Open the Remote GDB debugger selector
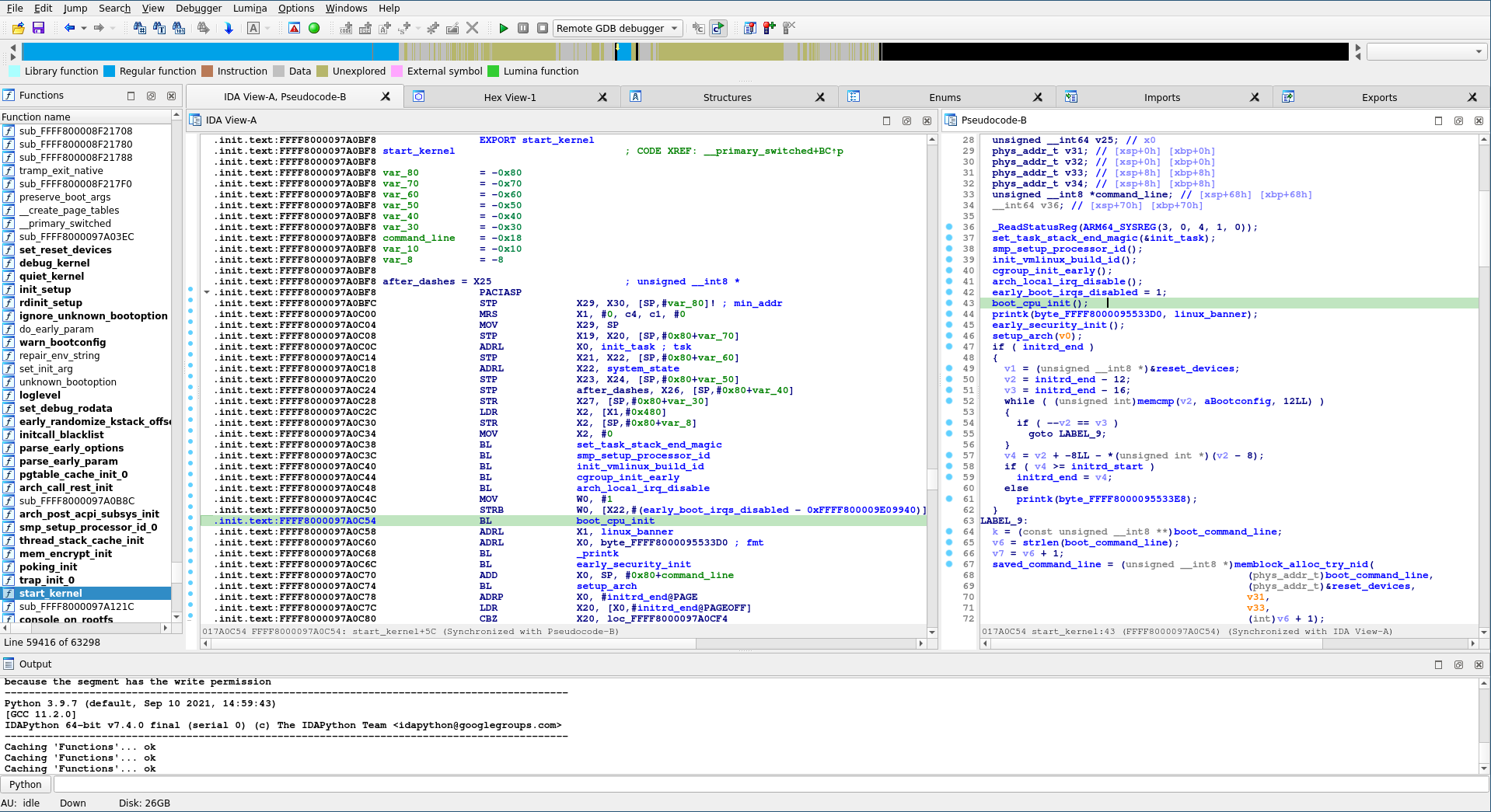1491x812 pixels. coord(616,28)
